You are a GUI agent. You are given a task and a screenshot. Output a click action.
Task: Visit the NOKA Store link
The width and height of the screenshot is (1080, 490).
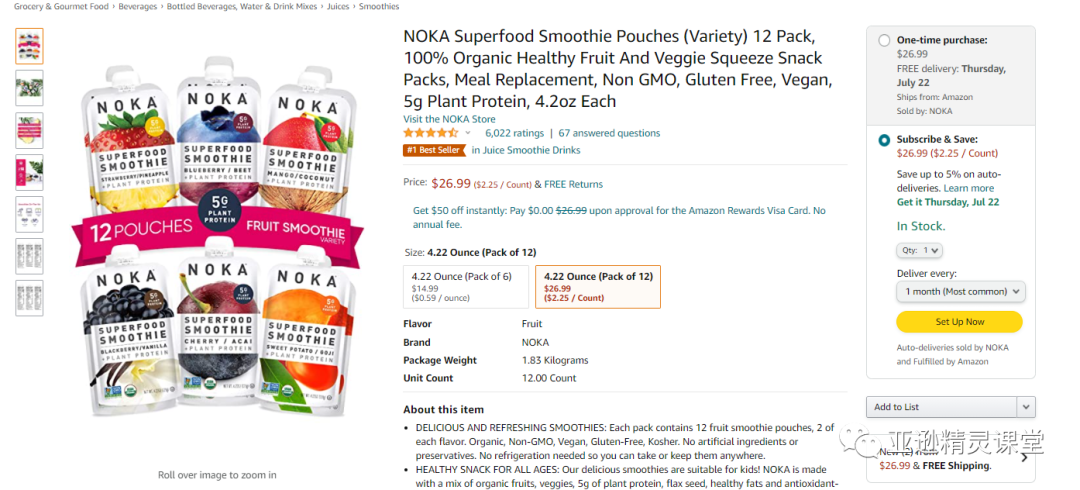coord(449,119)
